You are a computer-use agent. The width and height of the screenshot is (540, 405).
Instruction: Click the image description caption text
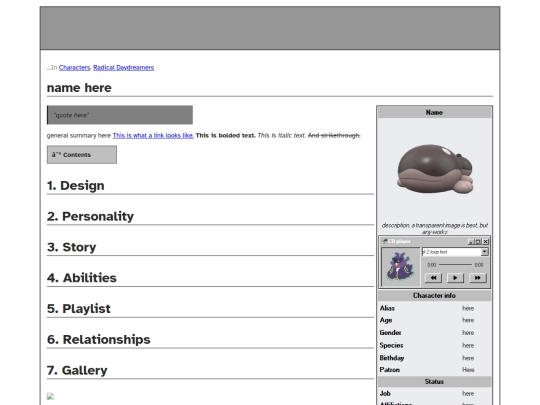pyautogui.click(x=435, y=229)
